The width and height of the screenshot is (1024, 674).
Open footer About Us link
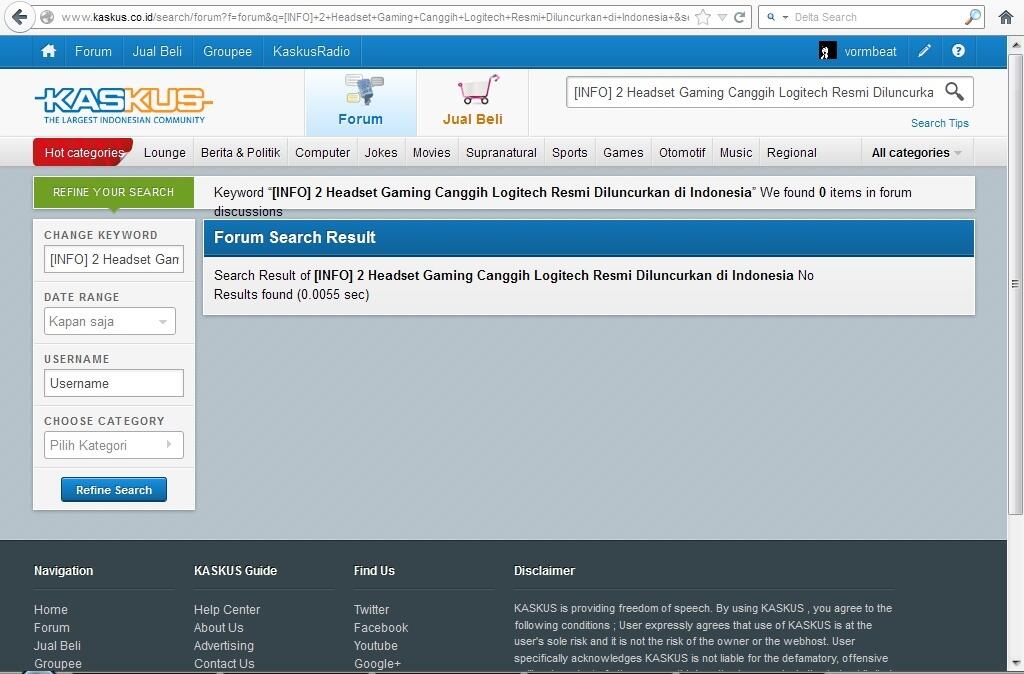pos(218,628)
